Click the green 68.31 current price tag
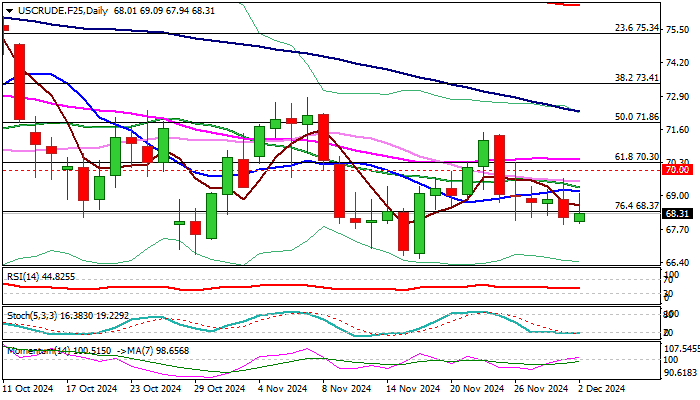Image resolution: width=700 pixels, height=400 pixels. [676, 213]
